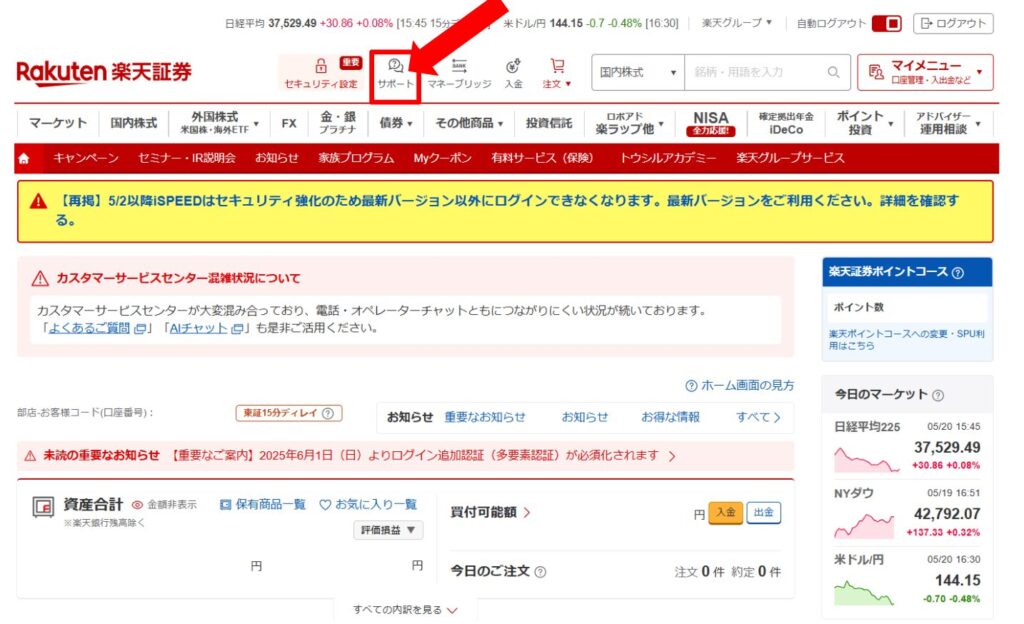Screen dimensions: 1024x624
Task: Click help icon next to 楽天証券ポイントコース
Action: click(957, 273)
